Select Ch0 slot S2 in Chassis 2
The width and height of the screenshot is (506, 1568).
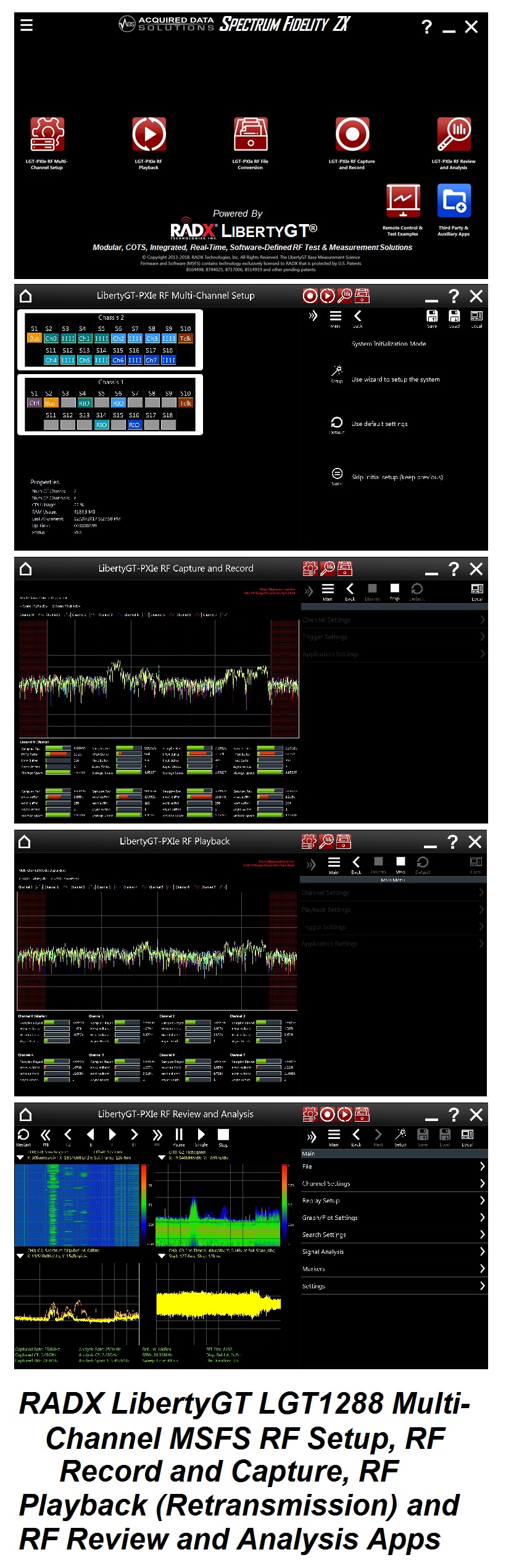pos(51,338)
